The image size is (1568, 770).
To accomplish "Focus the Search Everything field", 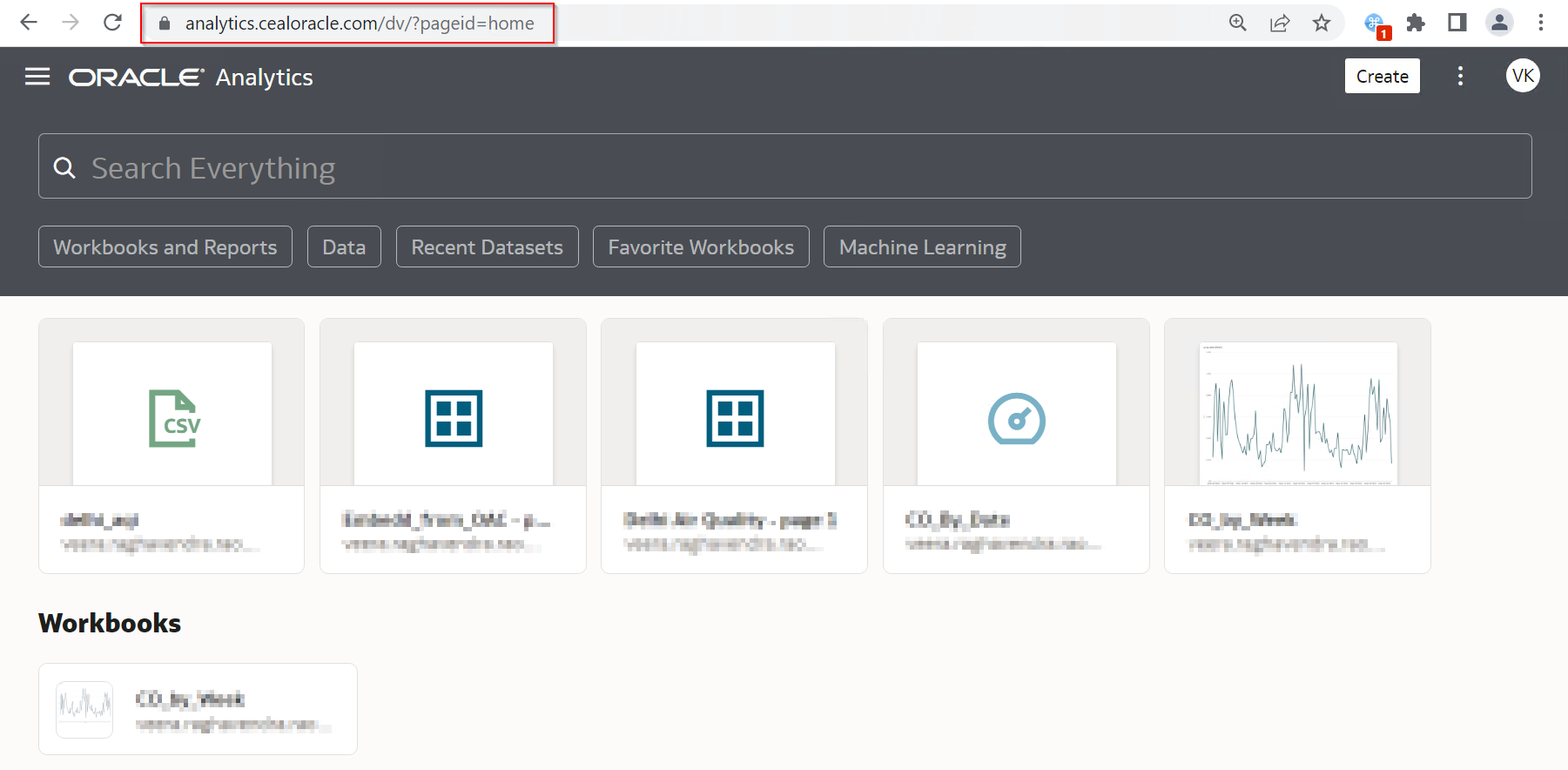I will click(784, 166).
